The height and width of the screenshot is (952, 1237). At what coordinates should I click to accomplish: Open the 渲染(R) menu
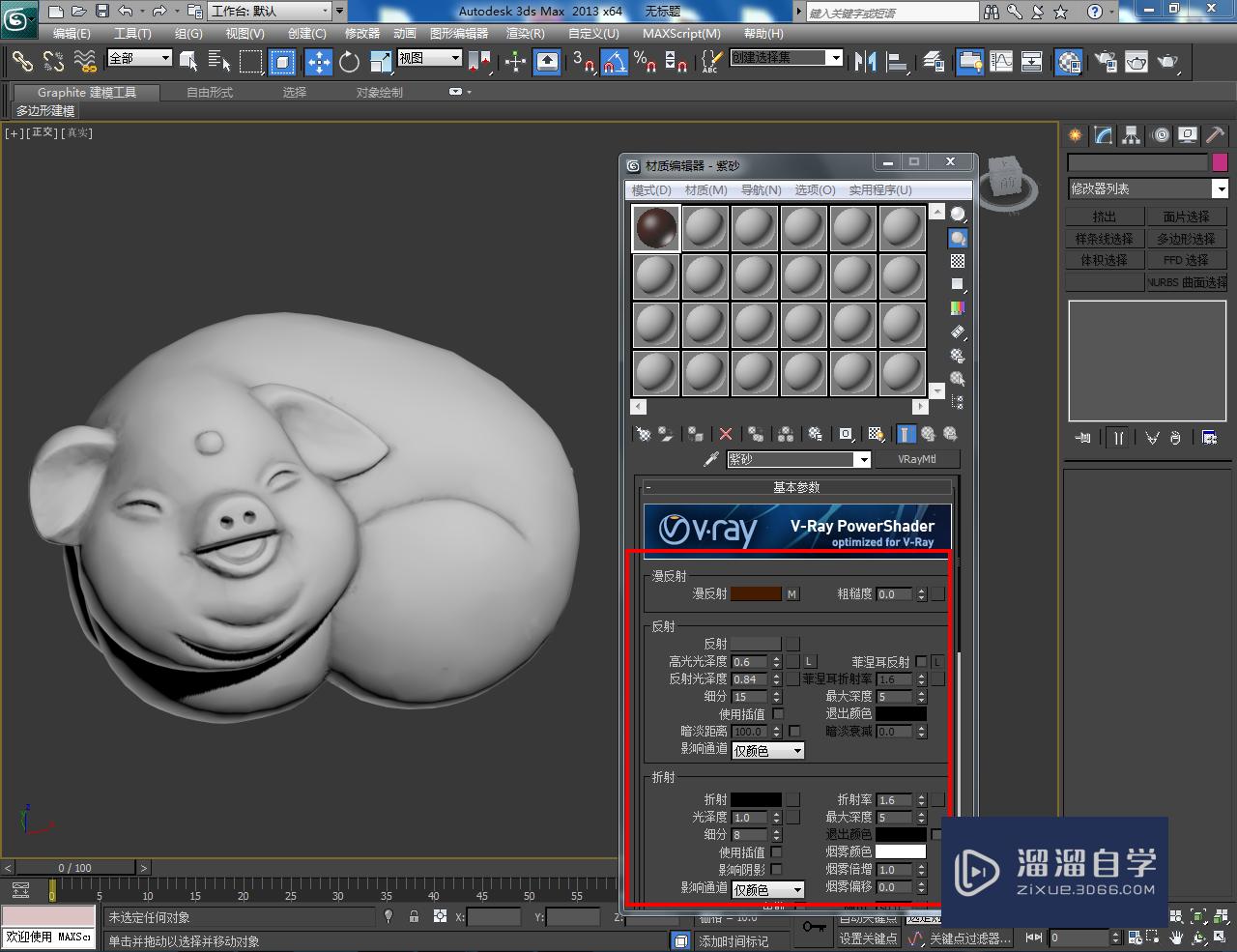point(526,33)
